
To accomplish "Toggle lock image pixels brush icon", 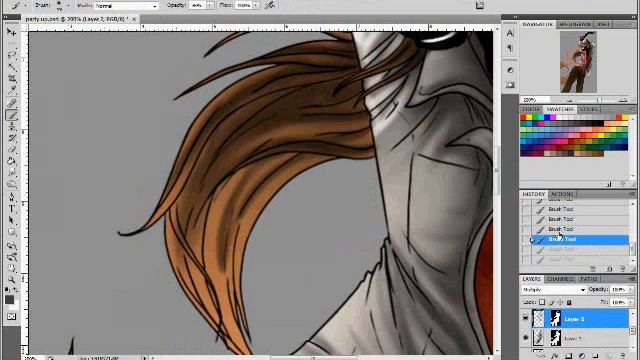I will click(x=552, y=302).
